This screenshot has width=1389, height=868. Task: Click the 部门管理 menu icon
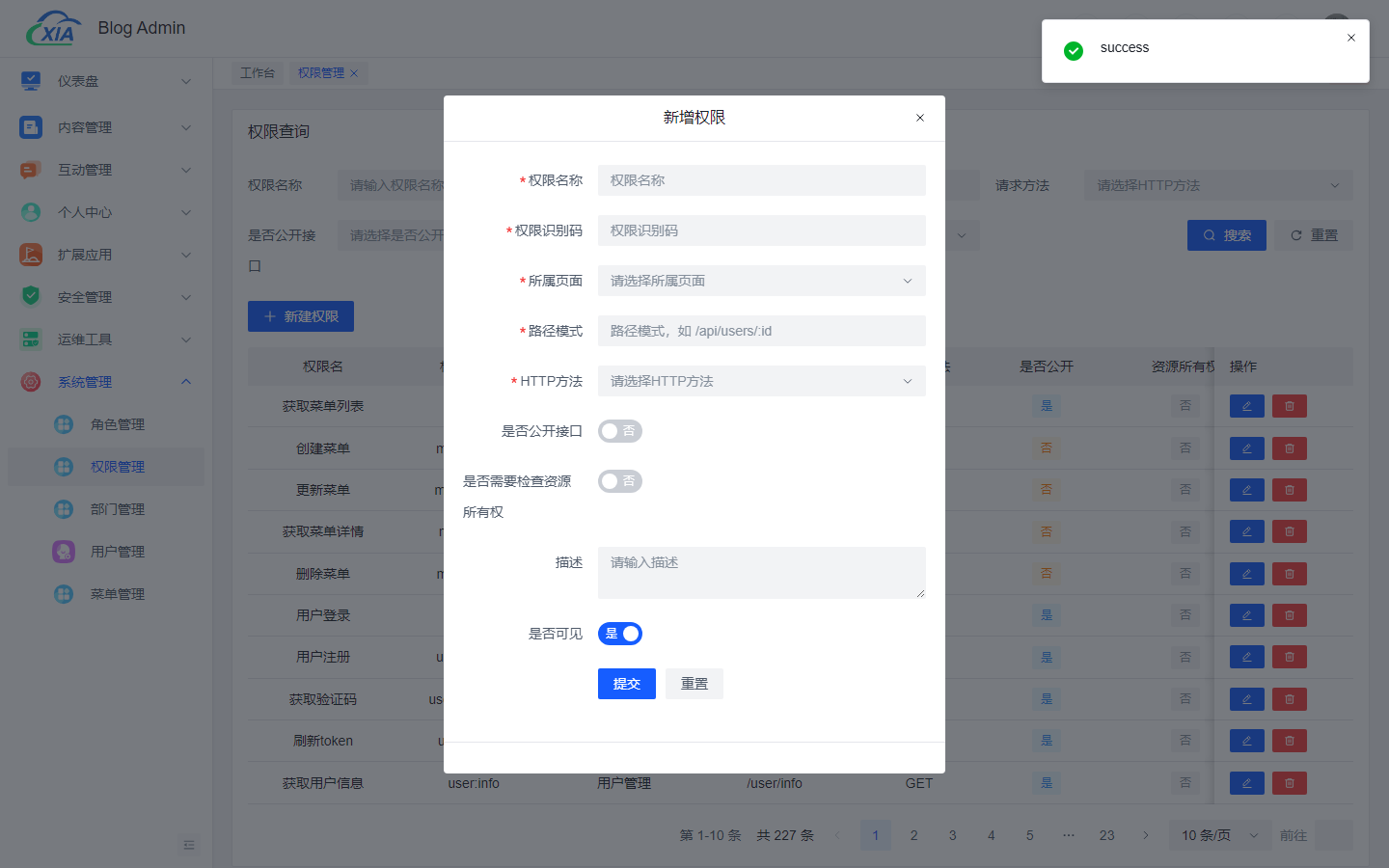pos(64,509)
